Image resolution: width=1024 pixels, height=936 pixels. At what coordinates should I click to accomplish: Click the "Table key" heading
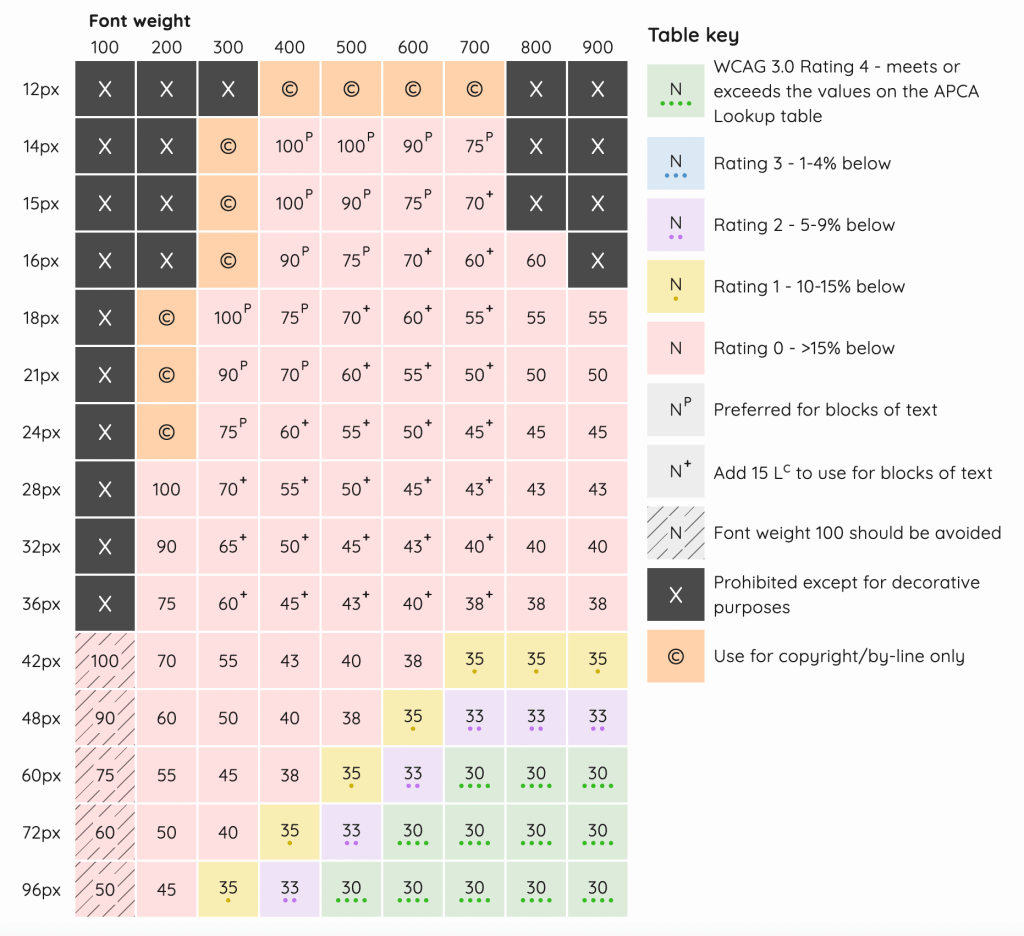693,35
